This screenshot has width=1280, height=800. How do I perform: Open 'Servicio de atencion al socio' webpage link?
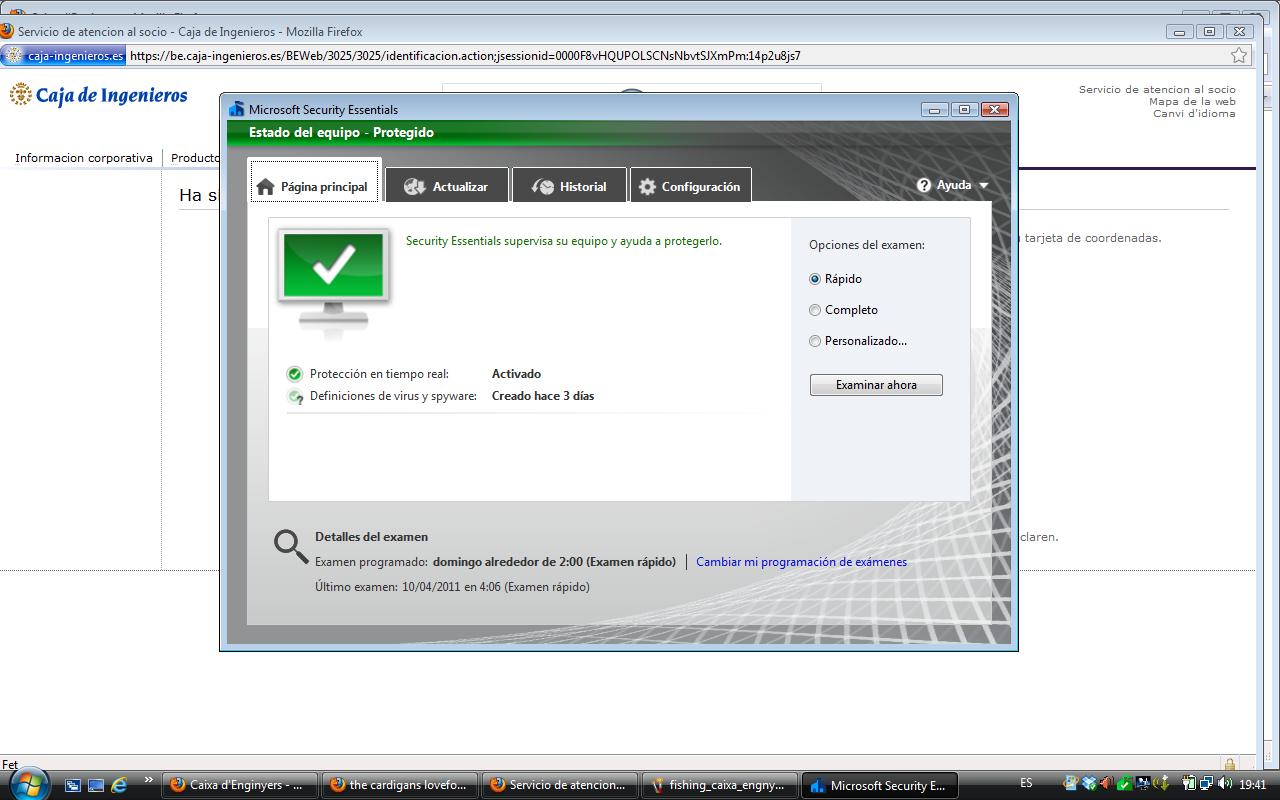pos(1157,90)
